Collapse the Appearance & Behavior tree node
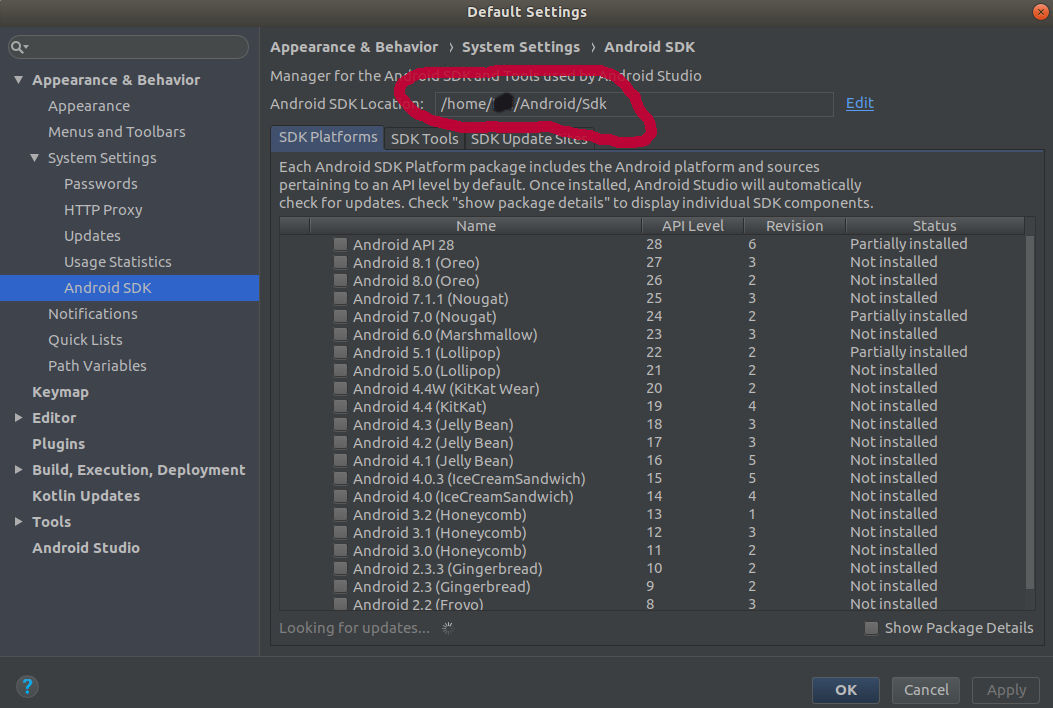The width and height of the screenshot is (1053, 708). [x=18, y=80]
